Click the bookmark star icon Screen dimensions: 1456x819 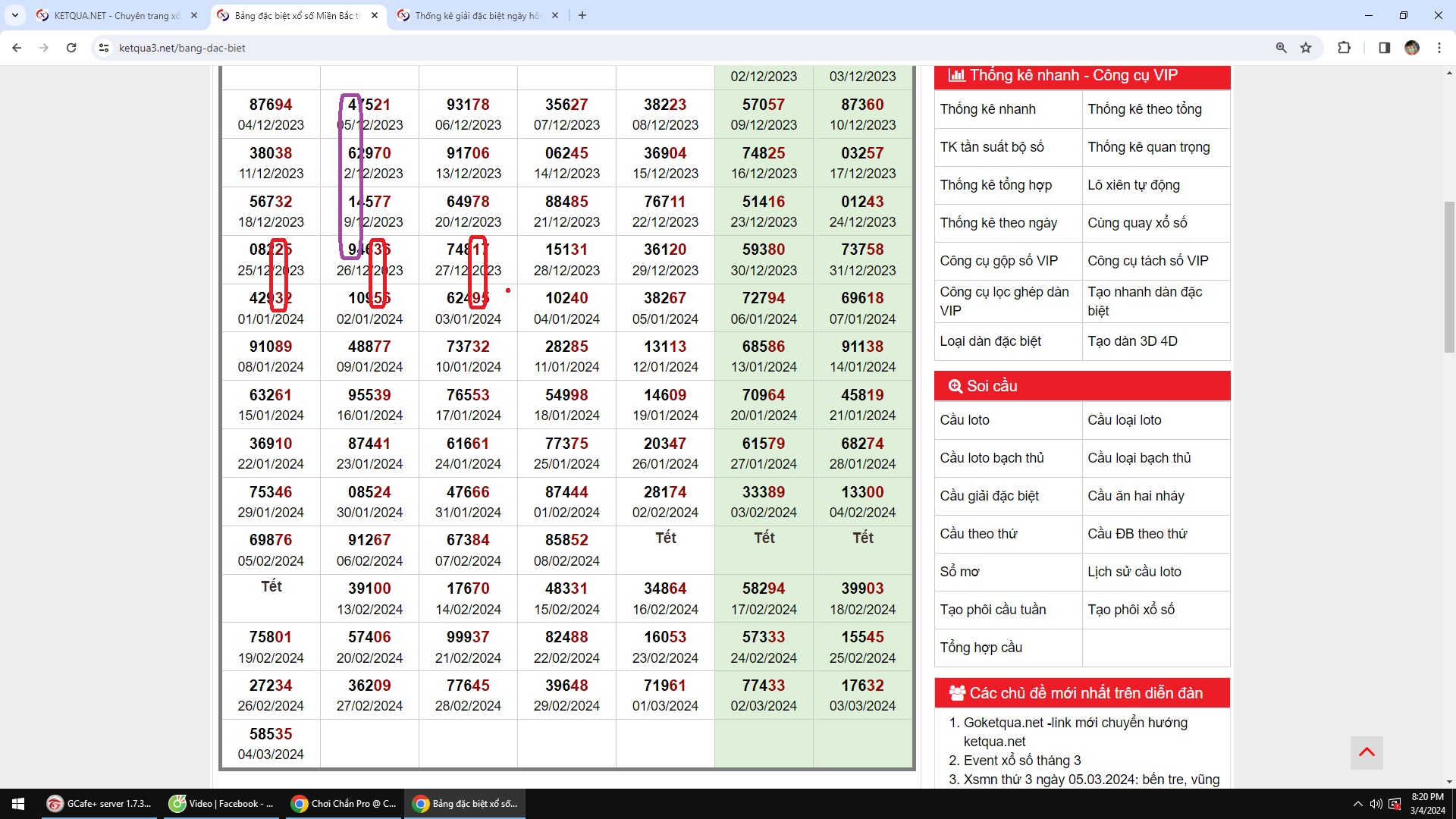click(1306, 48)
